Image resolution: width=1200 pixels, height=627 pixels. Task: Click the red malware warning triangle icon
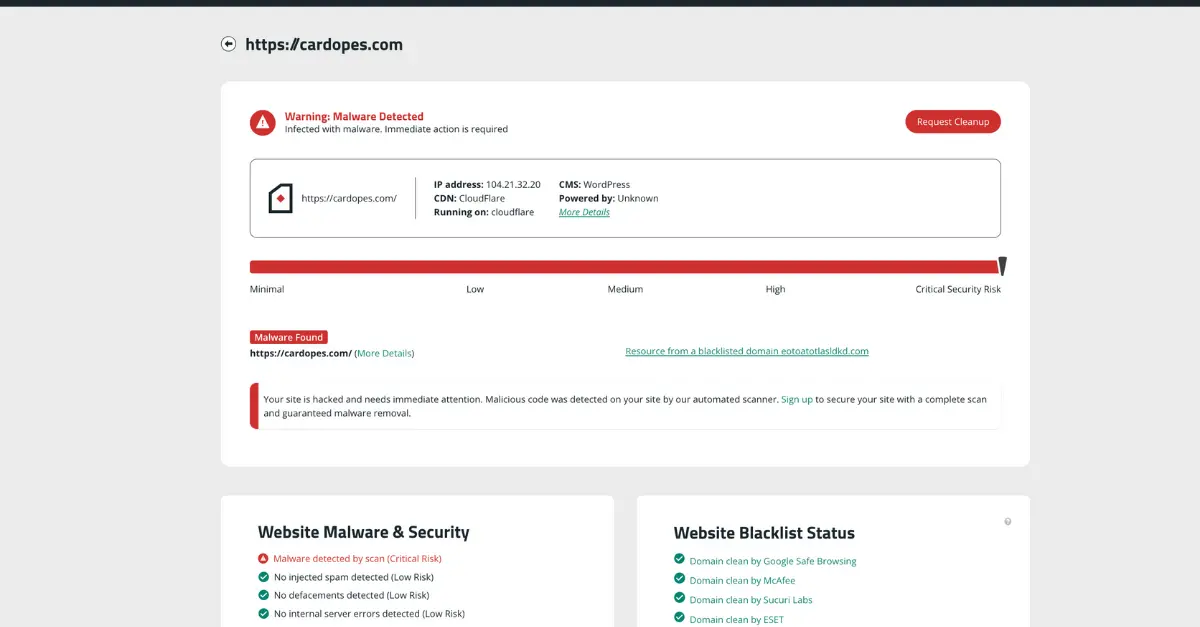point(262,122)
